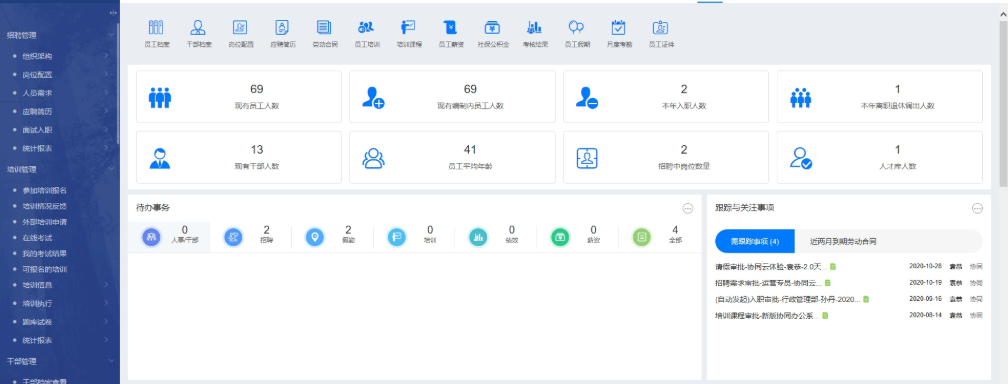Open the 干部档案 shortcut icon
This screenshot has height=384, width=1008.
[198, 27]
